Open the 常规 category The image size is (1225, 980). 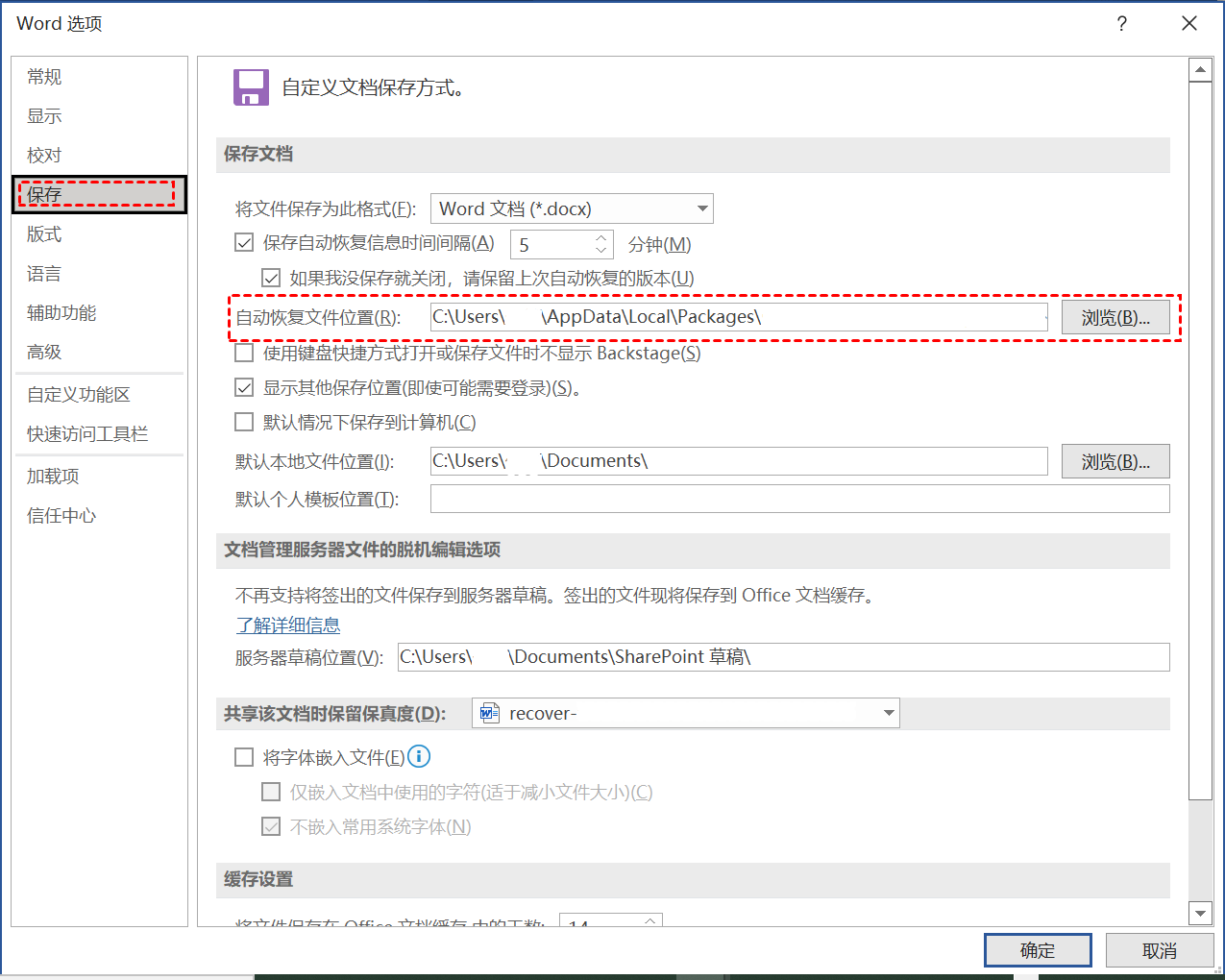click(x=44, y=77)
